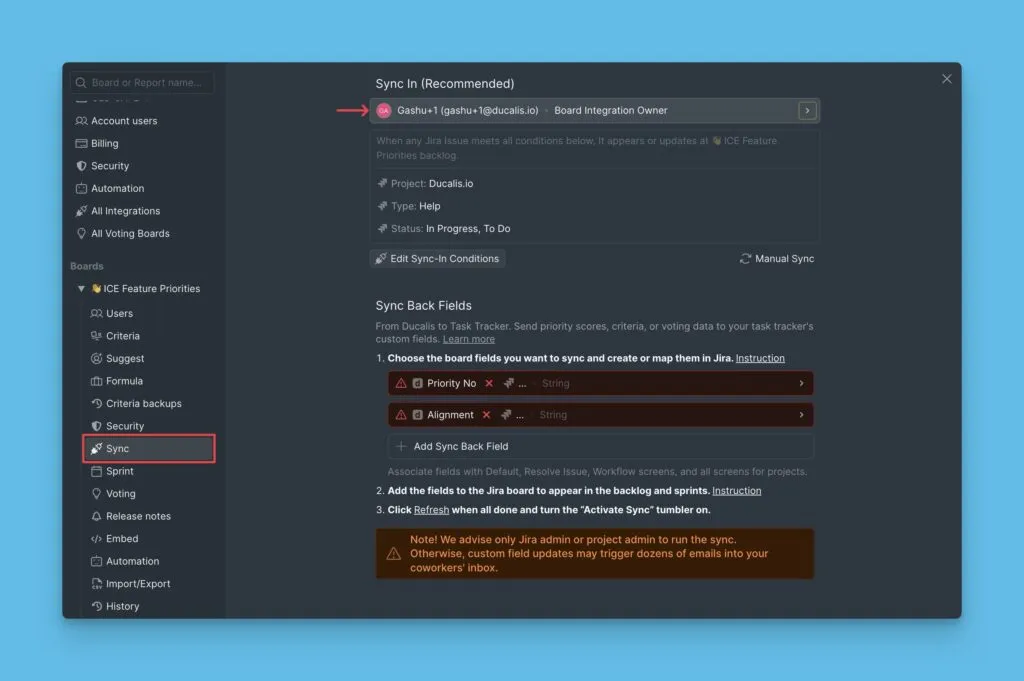Go to All Integrations in sidebar
1024x681 pixels.
pos(125,211)
